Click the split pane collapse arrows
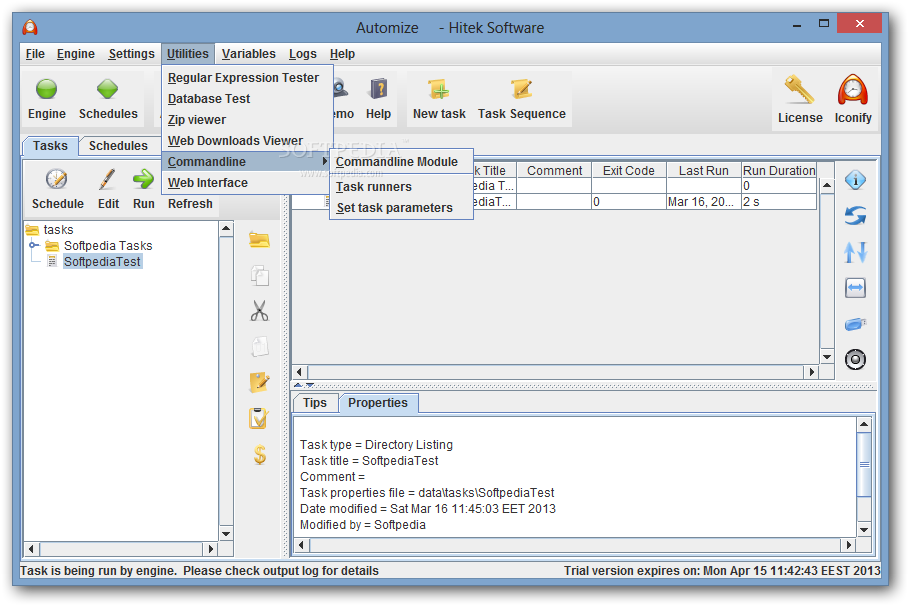This screenshot has height=606, width=909. click(304, 384)
